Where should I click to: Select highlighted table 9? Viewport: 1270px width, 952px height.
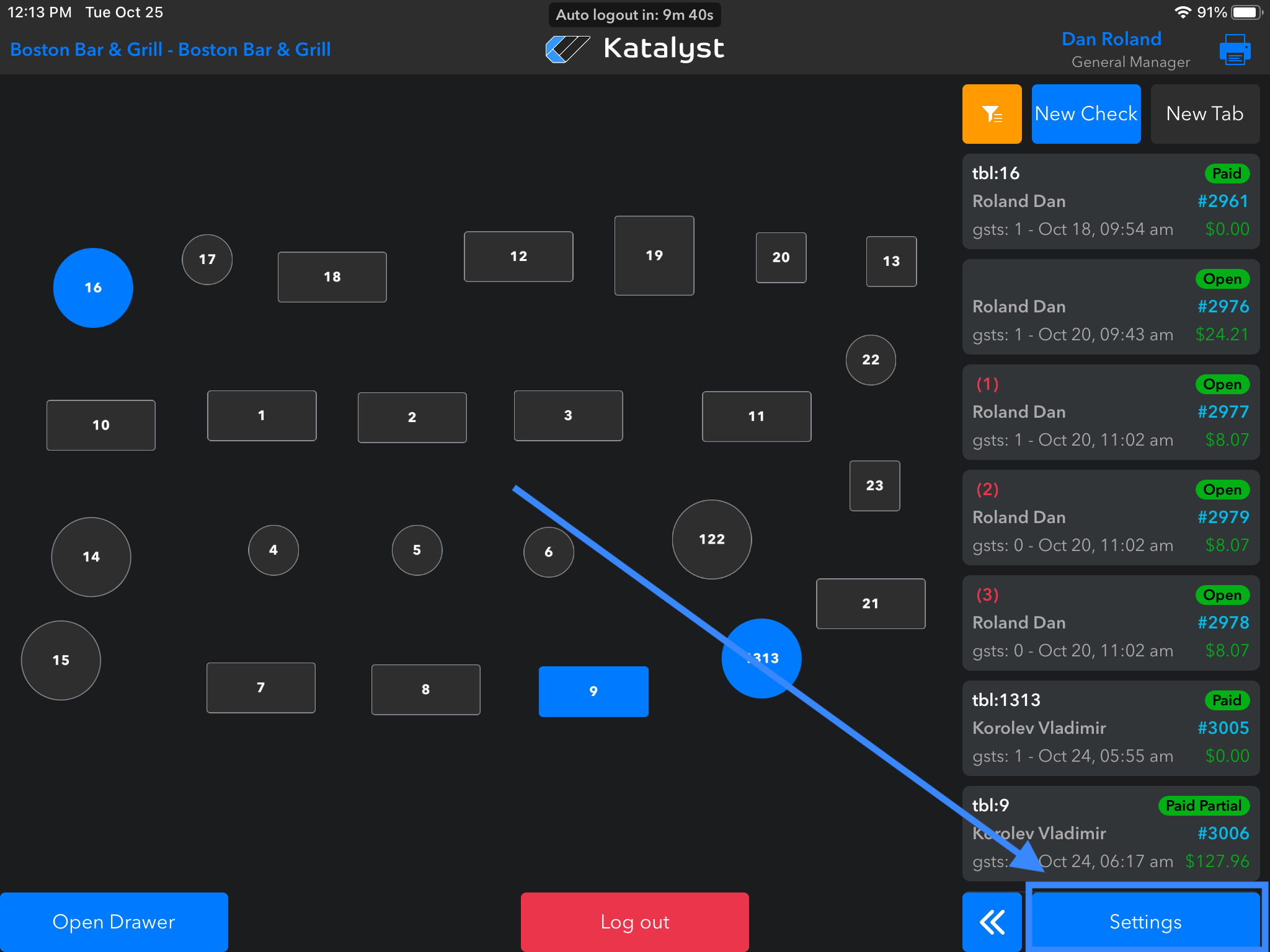click(593, 691)
